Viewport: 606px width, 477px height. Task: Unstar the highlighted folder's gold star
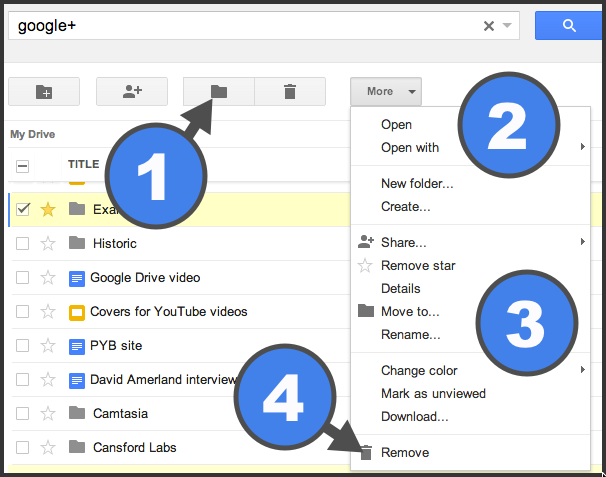click(48, 210)
